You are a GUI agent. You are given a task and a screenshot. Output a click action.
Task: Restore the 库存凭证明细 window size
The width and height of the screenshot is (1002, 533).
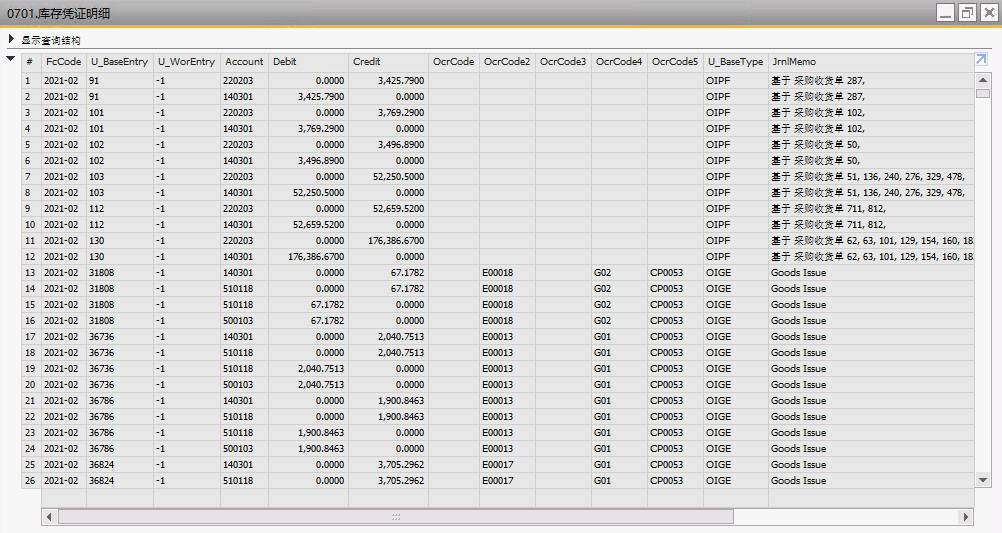pos(967,13)
